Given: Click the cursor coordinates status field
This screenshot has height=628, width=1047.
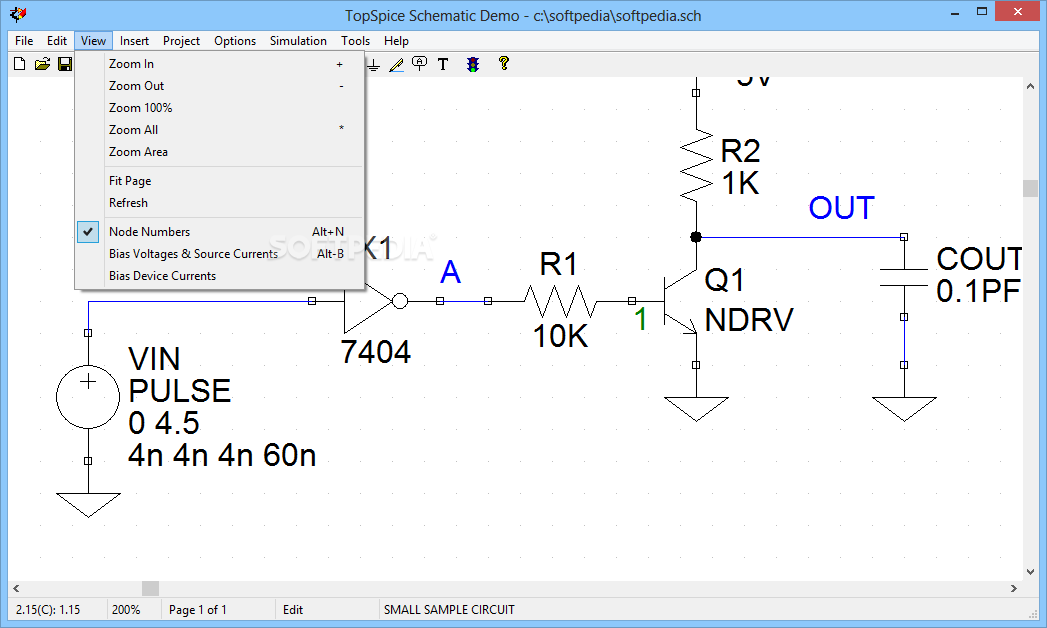Looking at the screenshot, I should [57, 609].
